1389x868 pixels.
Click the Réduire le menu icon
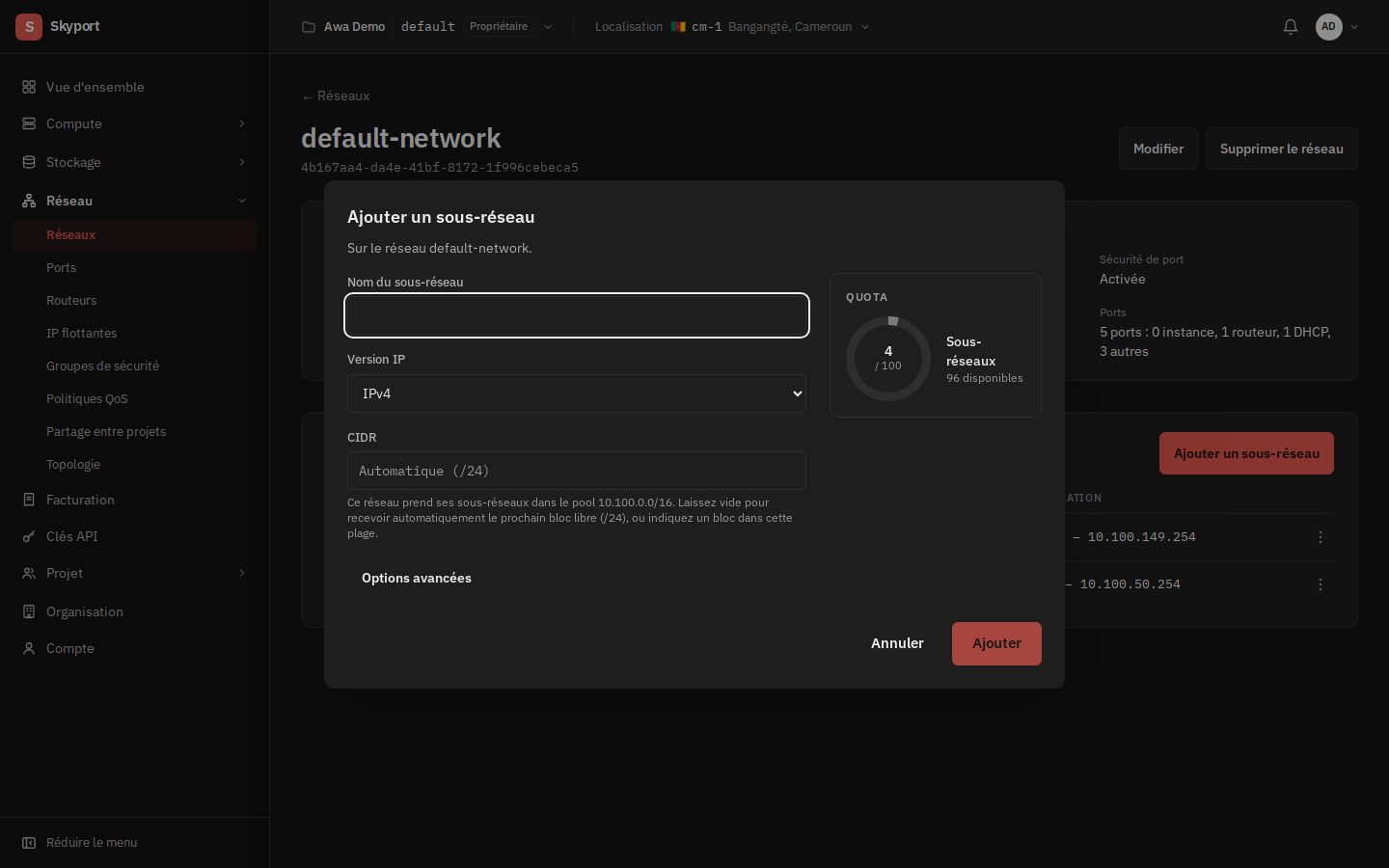[x=29, y=843]
